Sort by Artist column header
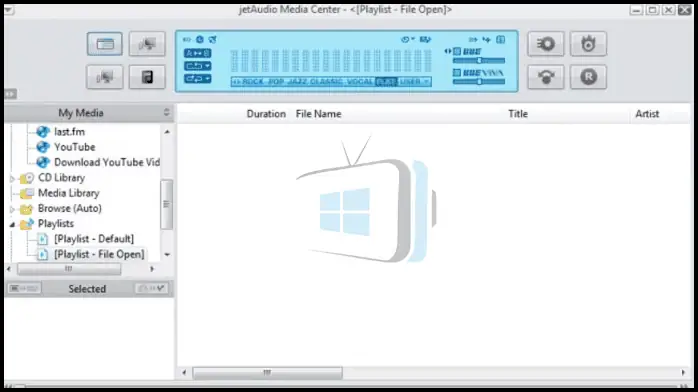This screenshot has height=392, width=698. [x=647, y=114]
